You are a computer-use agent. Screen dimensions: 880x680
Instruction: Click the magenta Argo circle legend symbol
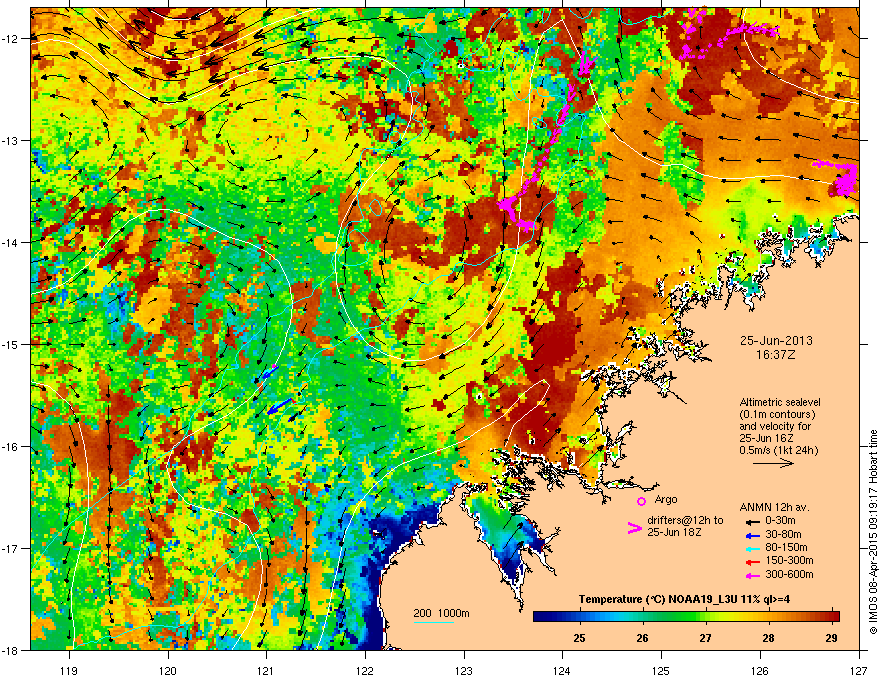(x=641, y=501)
